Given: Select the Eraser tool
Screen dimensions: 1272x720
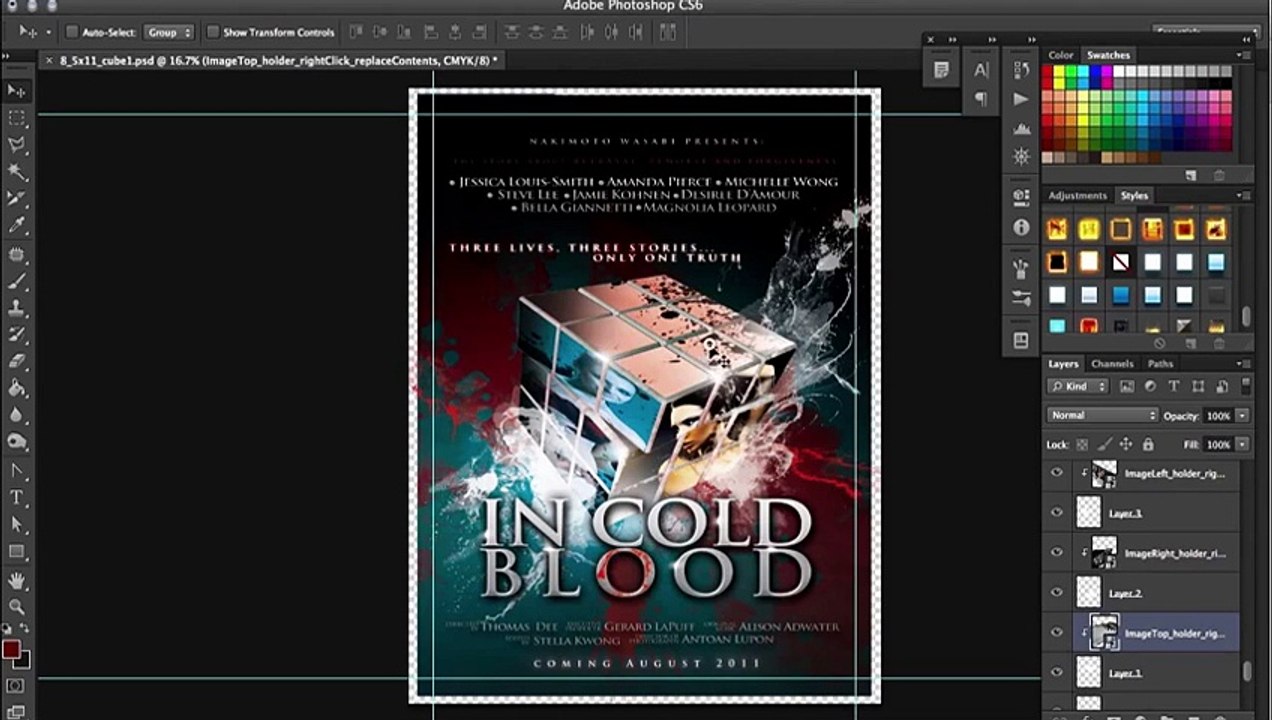Looking at the screenshot, I should (17, 362).
